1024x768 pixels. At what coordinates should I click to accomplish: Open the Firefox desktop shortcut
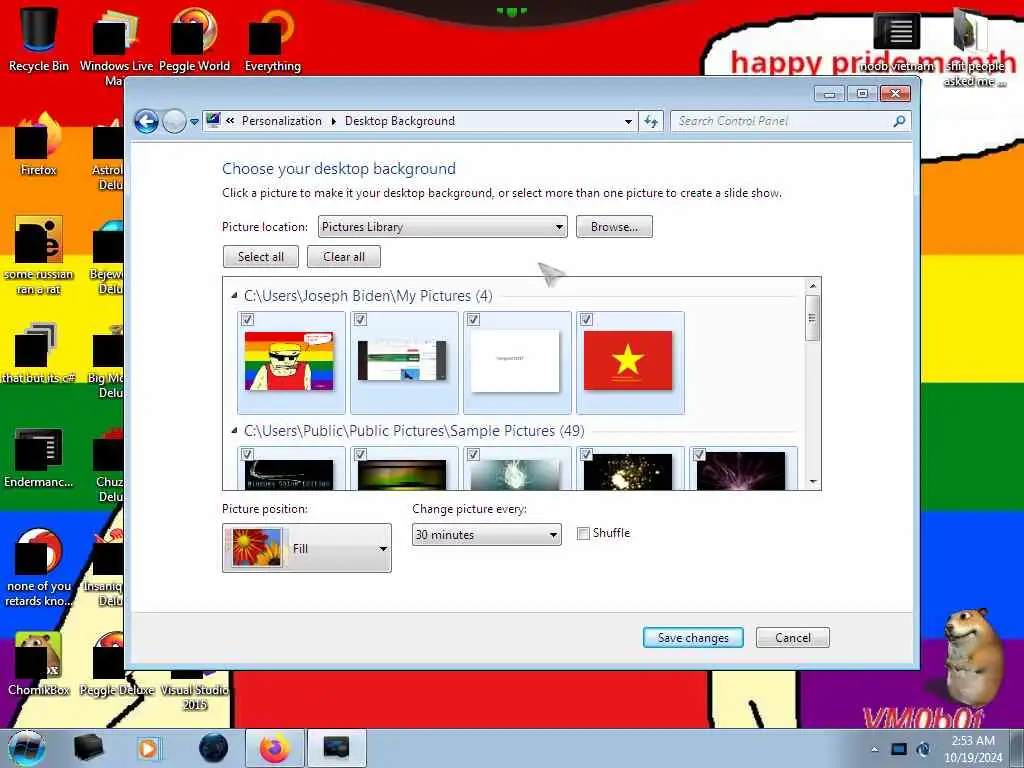[39, 145]
